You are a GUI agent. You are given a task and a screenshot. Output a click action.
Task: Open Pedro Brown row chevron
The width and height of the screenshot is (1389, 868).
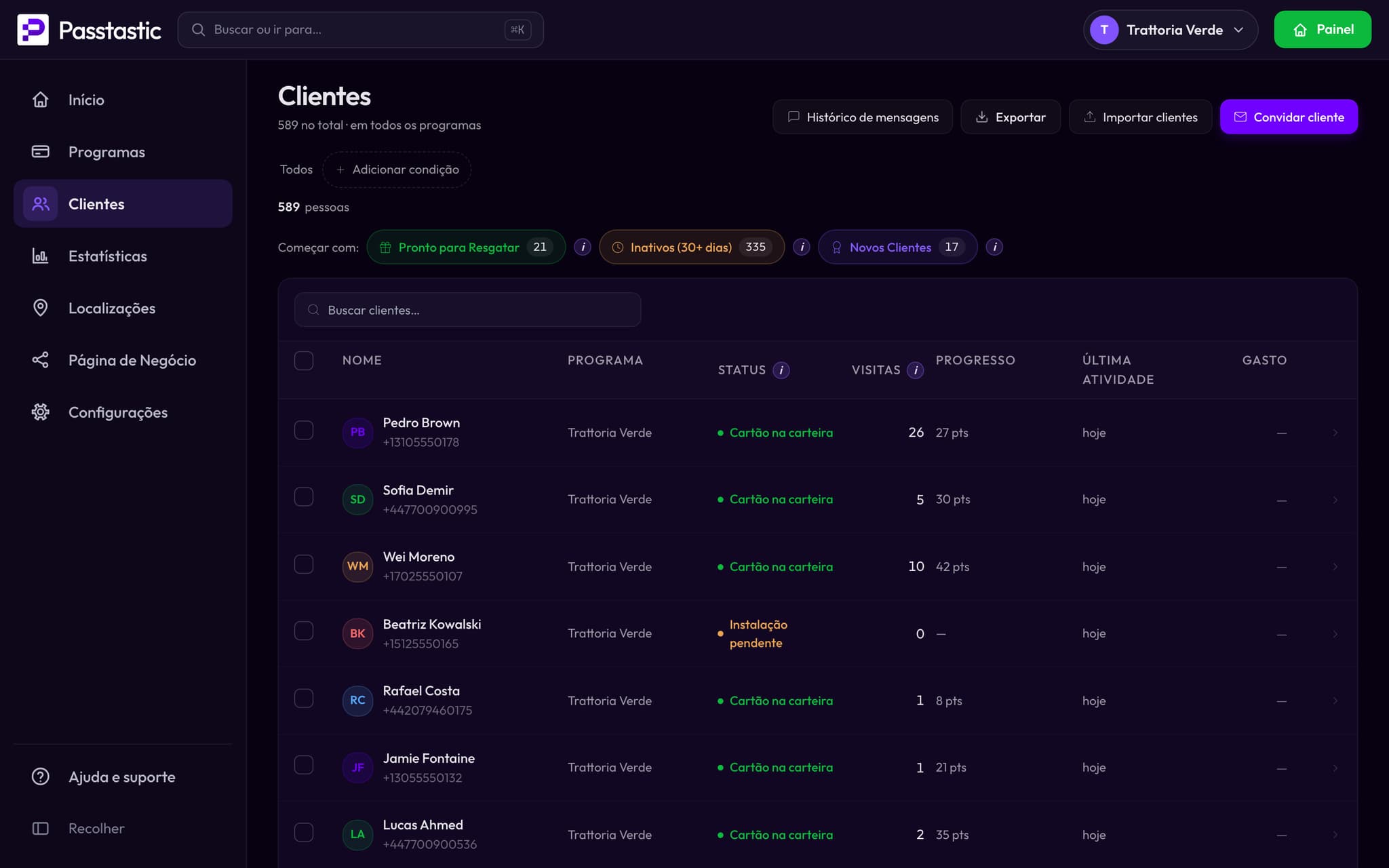tap(1335, 433)
